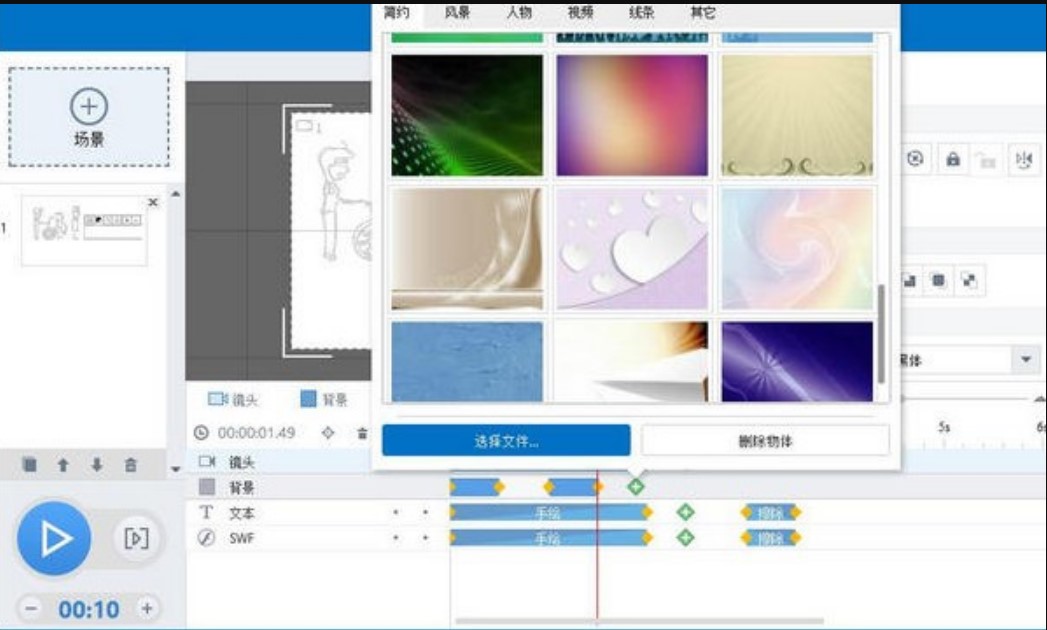Play the current scene with the bracketed play icon
The height and width of the screenshot is (630, 1047).
[x=136, y=538]
